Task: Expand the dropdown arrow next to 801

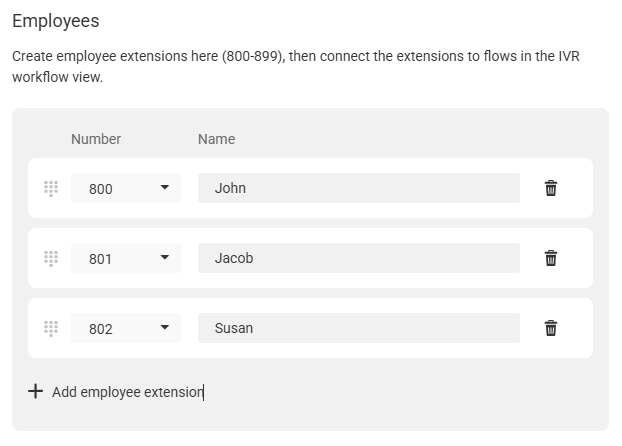Action: coord(165,257)
